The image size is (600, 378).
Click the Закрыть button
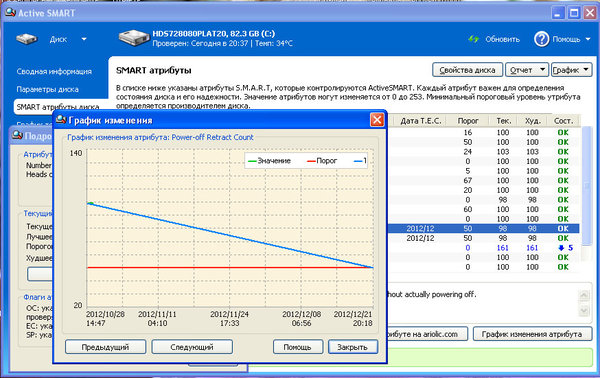click(352, 347)
